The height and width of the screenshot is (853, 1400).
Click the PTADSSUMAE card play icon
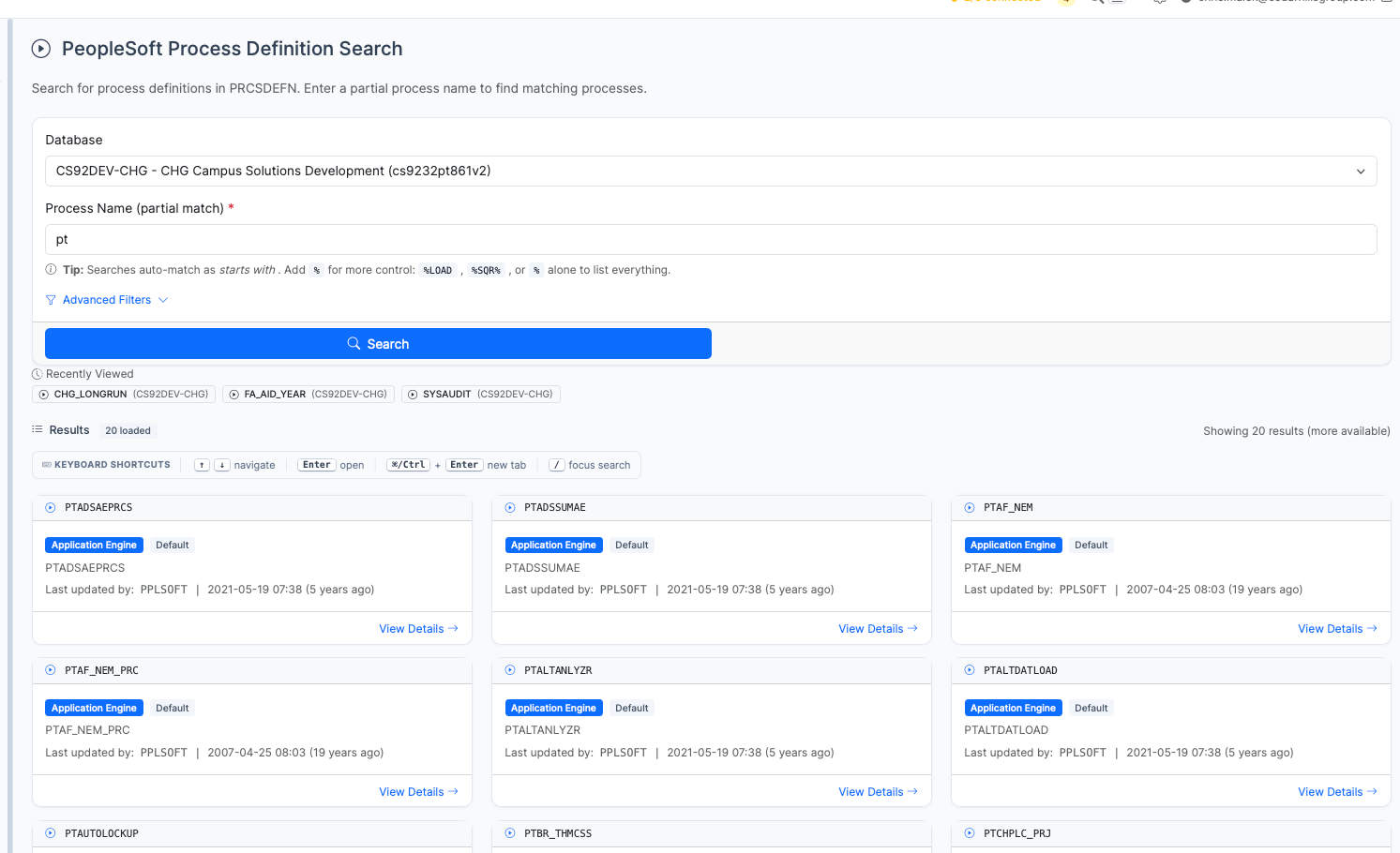click(510, 508)
